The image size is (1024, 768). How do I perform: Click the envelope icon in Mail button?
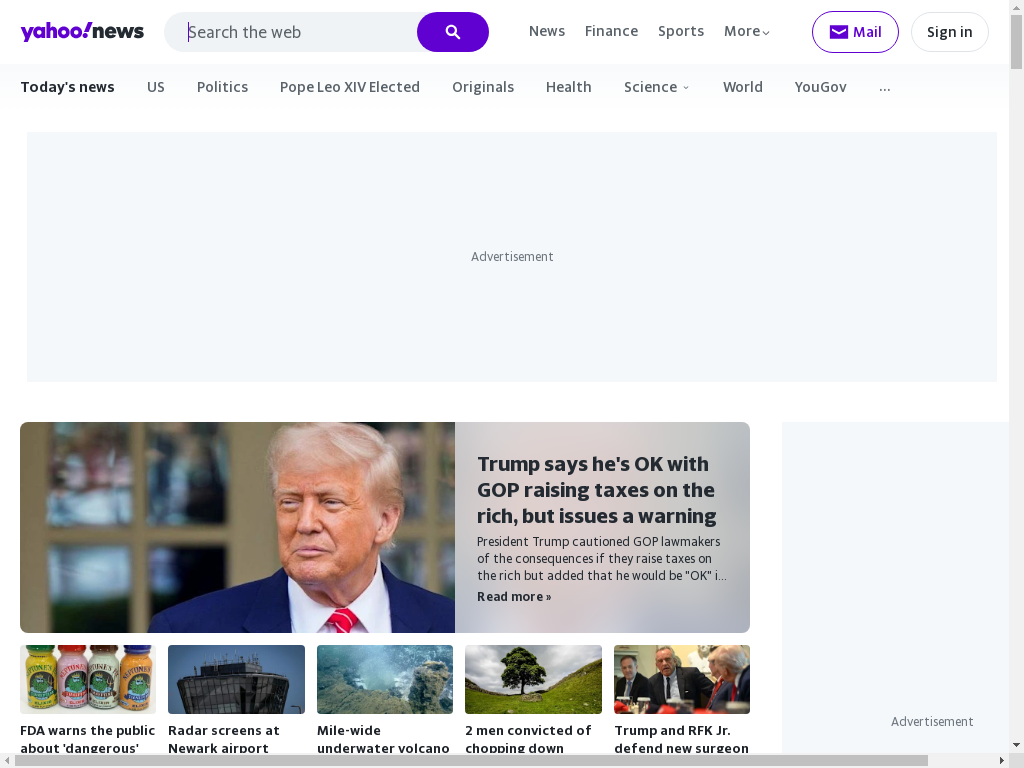(x=839, y=32)
